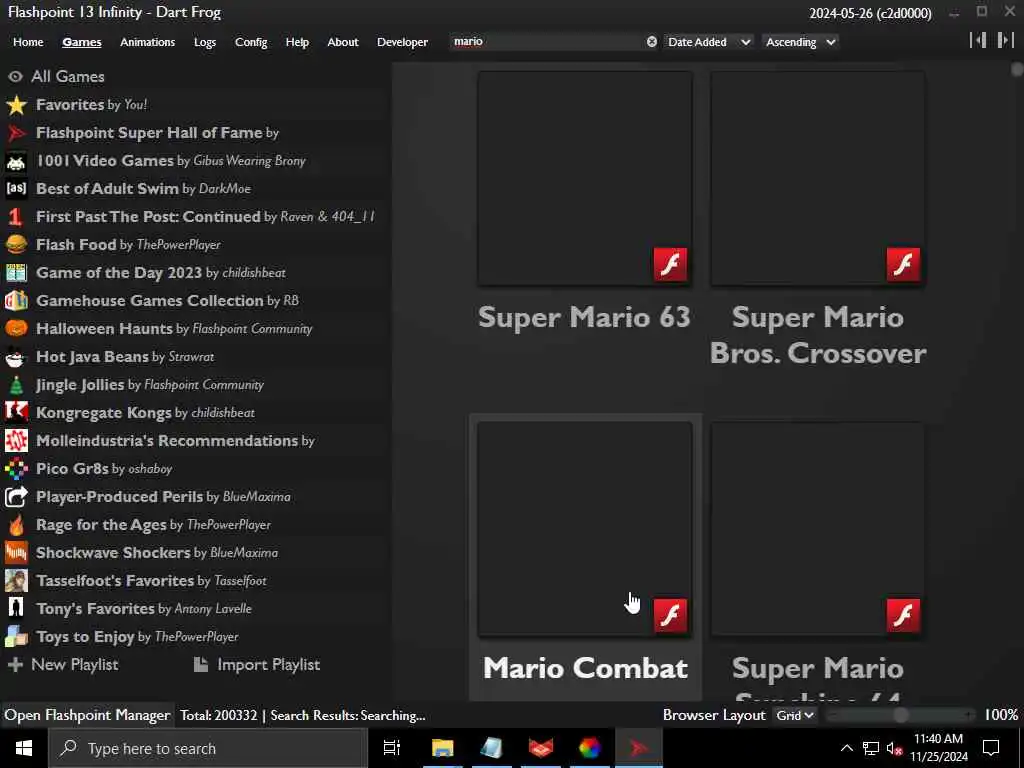This screenshot has height=768, width=1024.
Task: Click Import Playlist
Action: tap(257, 665)
